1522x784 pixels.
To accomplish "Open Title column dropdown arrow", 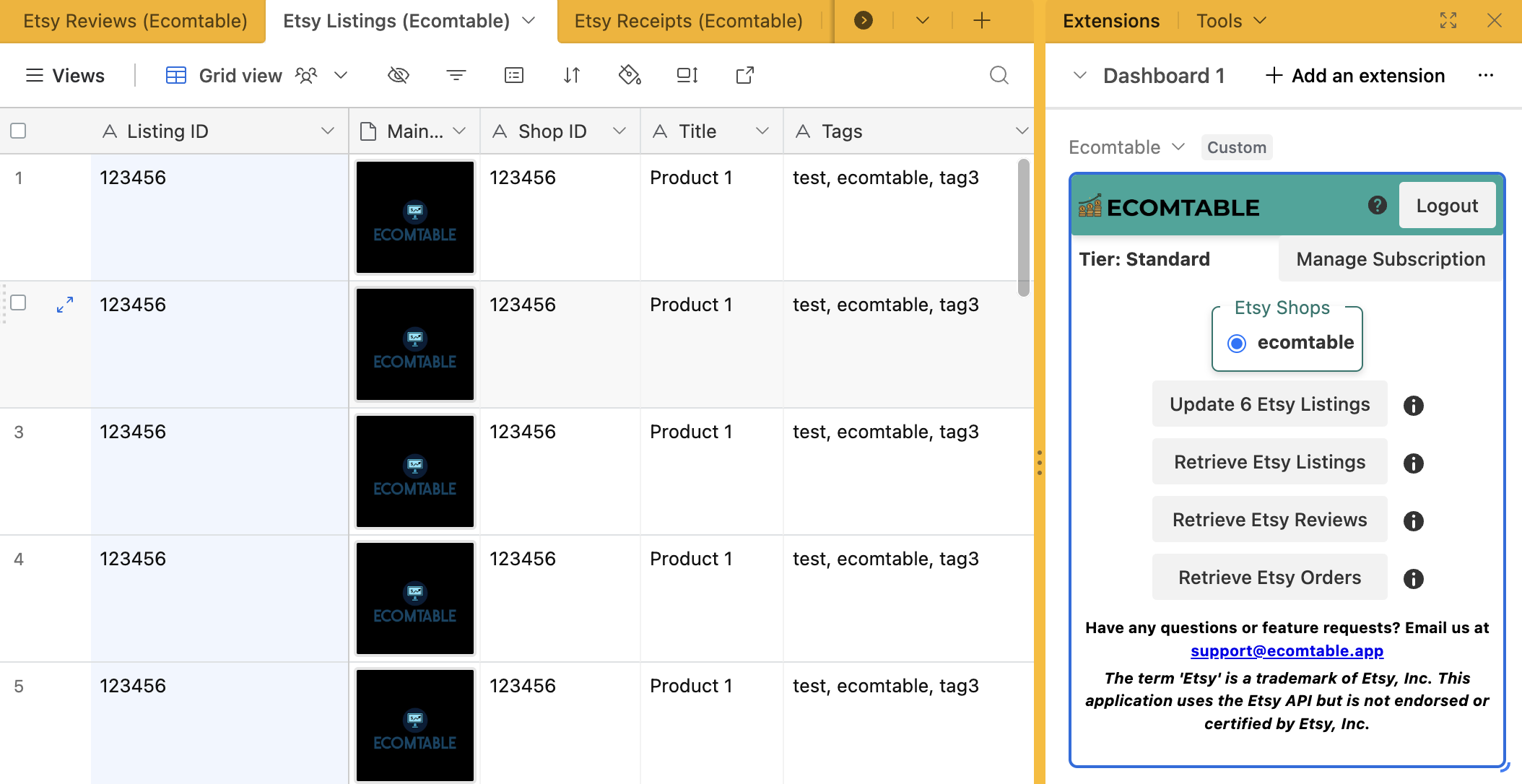I will point(762,131).
